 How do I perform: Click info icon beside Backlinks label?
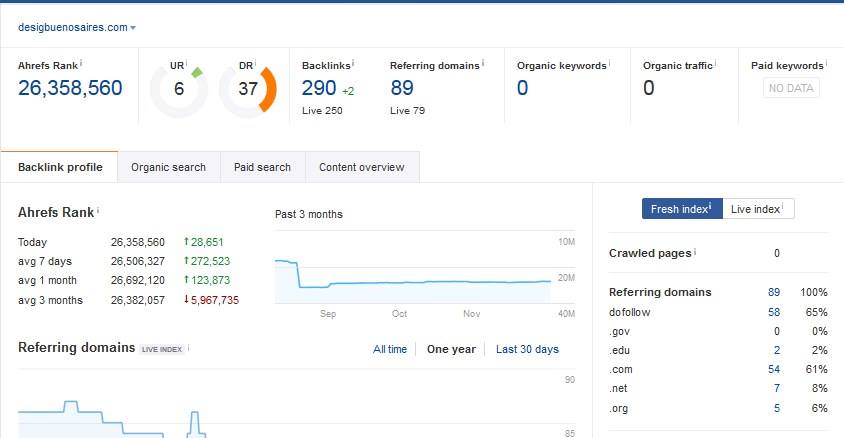352,64
